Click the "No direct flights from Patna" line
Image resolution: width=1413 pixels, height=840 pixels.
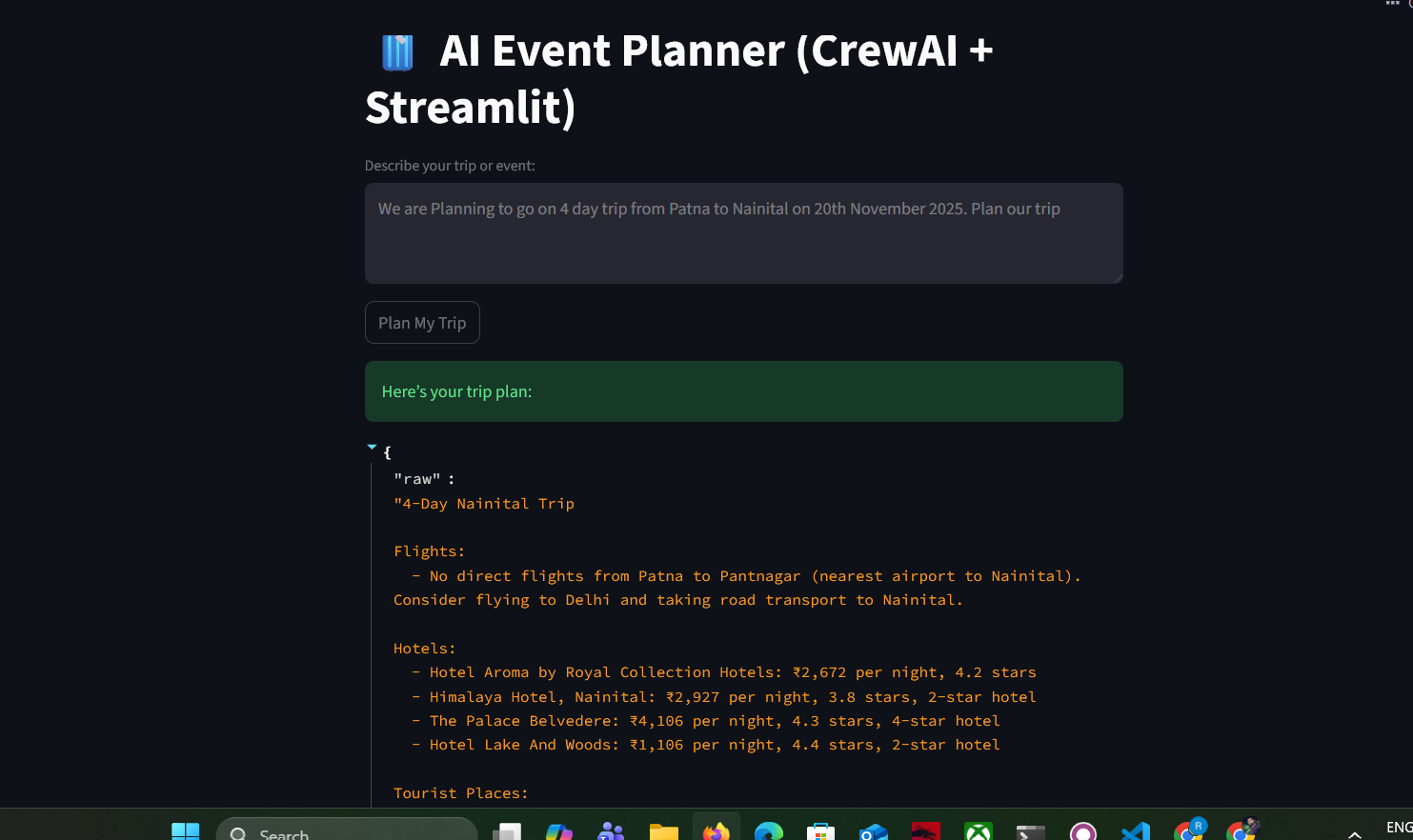(746, 576)
